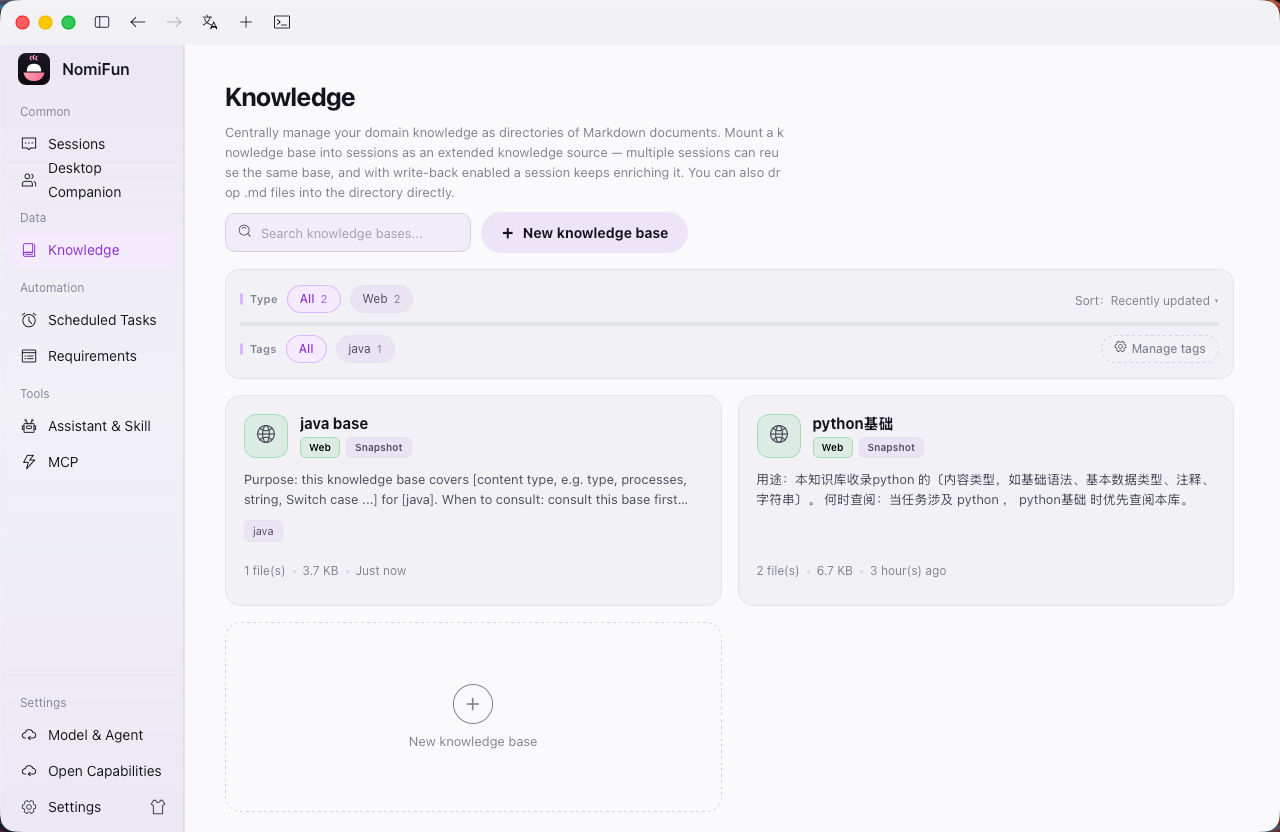Open Desktop Companion in sidebar
Image resolution: width=1280 pixels, height=832 pixels.
click(x=92, y=180)
